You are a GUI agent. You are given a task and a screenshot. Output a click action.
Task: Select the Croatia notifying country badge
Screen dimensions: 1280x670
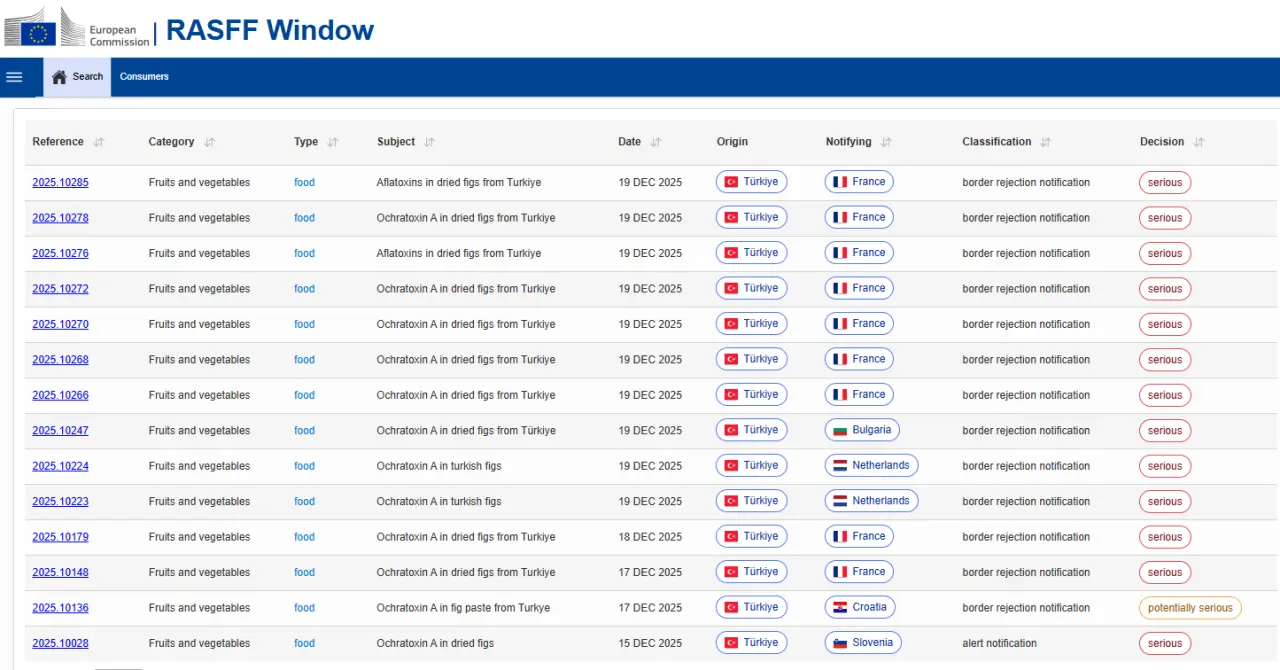pos(859,607)
